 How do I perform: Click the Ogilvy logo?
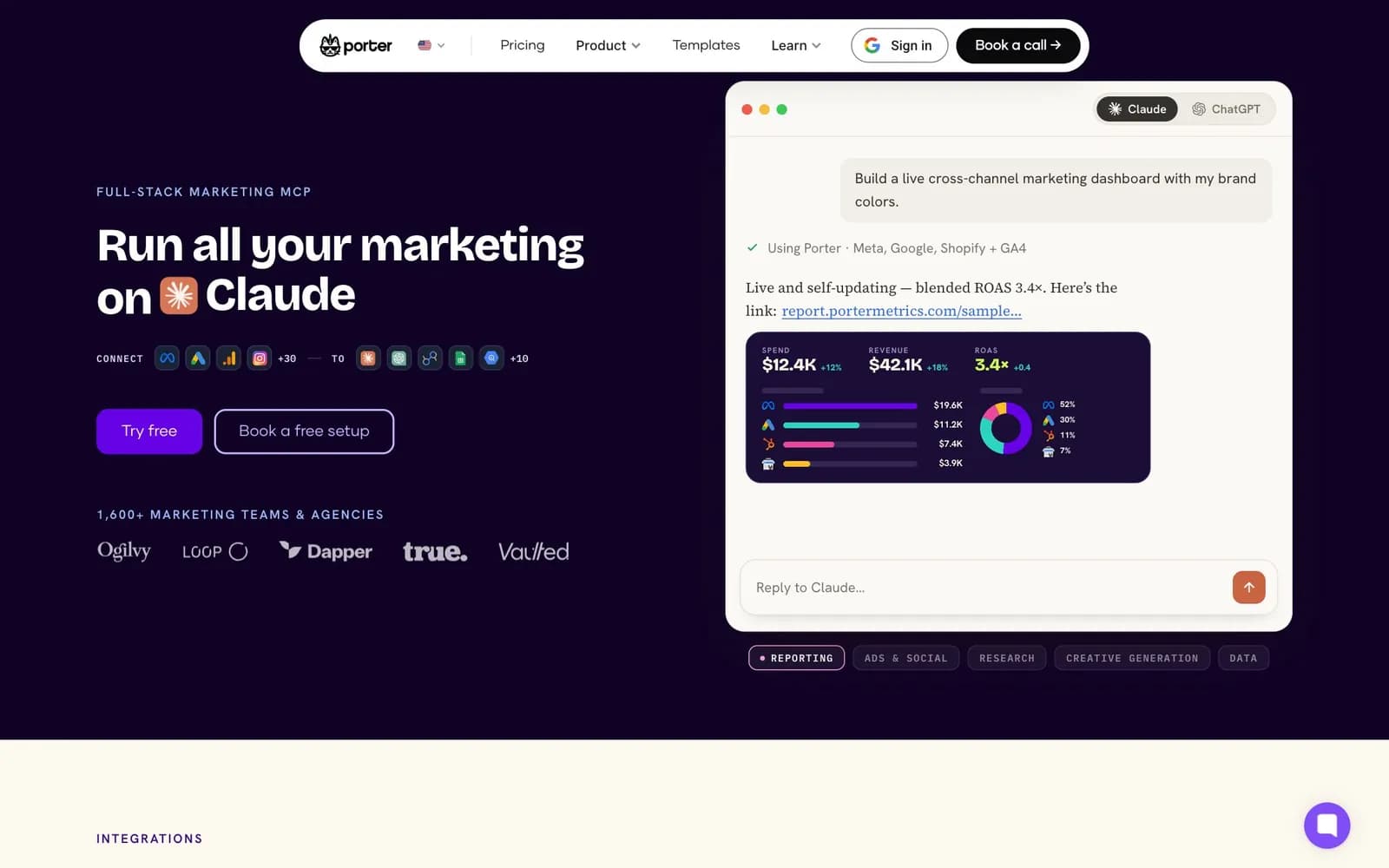[x=124, y=551]
